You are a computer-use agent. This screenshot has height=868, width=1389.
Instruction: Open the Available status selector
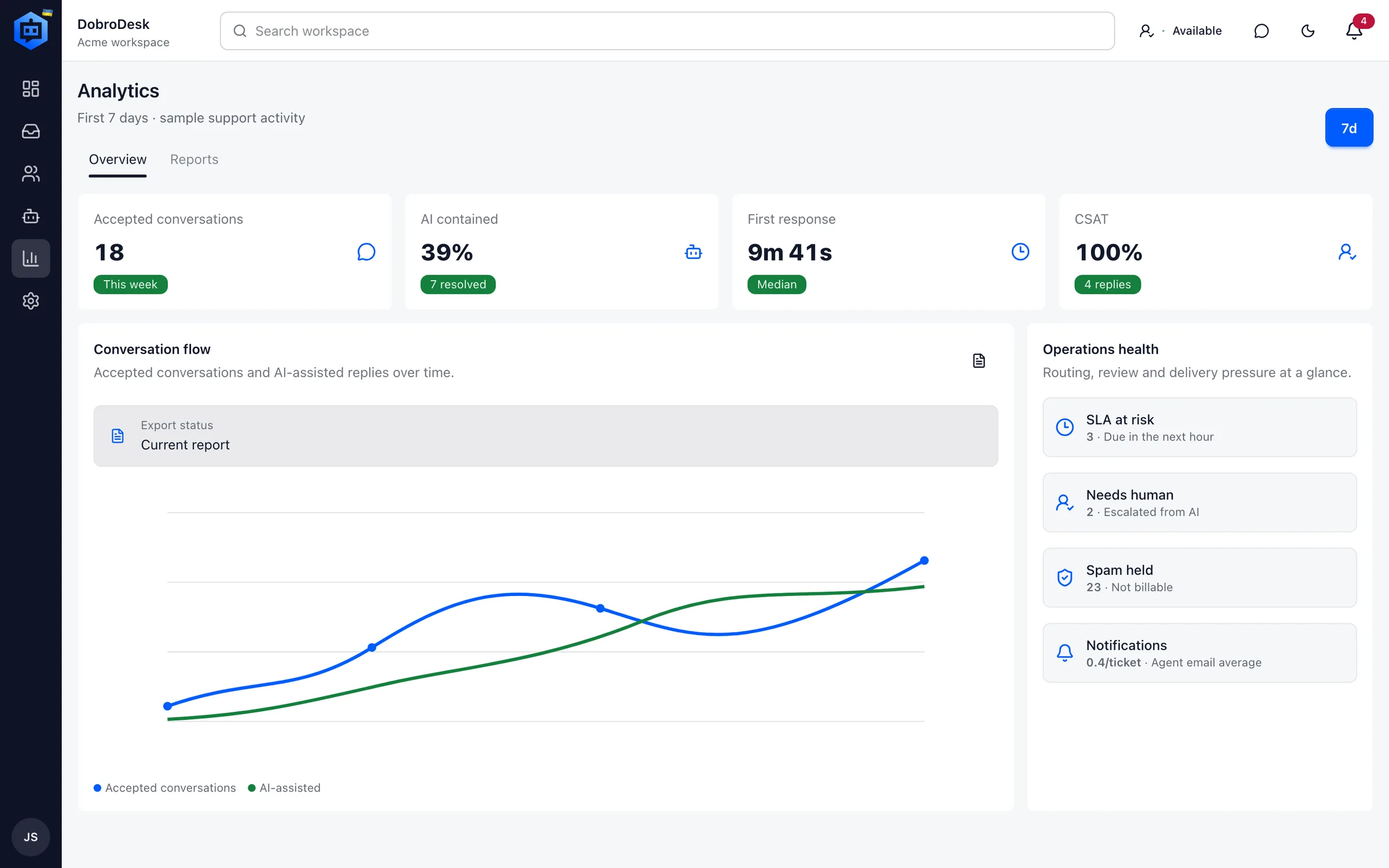point(1180,31)
